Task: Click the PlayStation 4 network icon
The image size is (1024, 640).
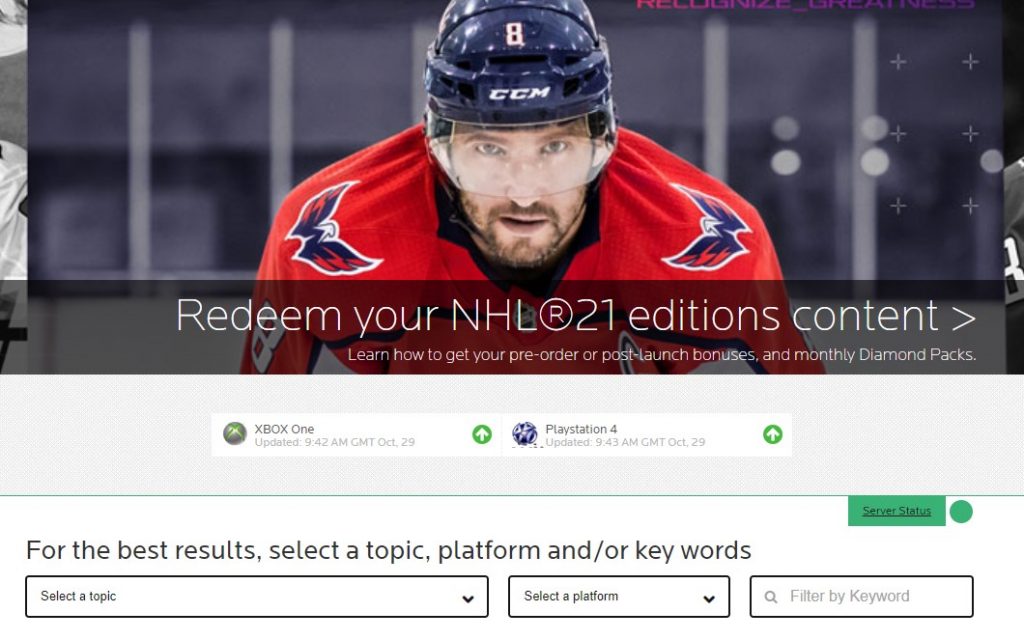Action: 525,434
